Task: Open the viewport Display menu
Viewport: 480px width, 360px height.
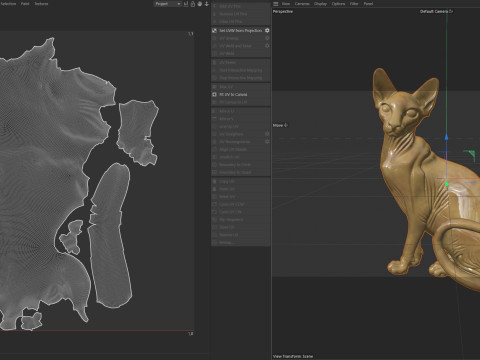Action: (320, 4)
